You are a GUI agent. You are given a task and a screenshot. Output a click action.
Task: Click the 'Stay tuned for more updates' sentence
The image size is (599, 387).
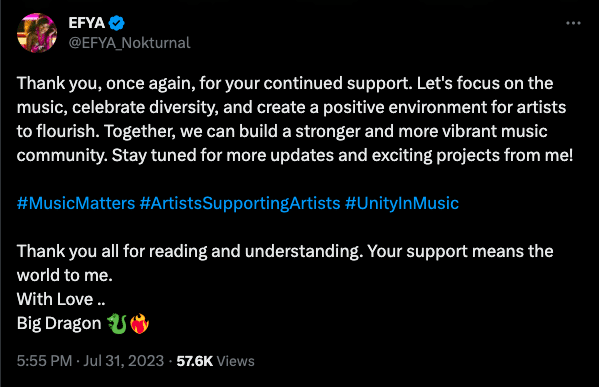tap(342, 155)
